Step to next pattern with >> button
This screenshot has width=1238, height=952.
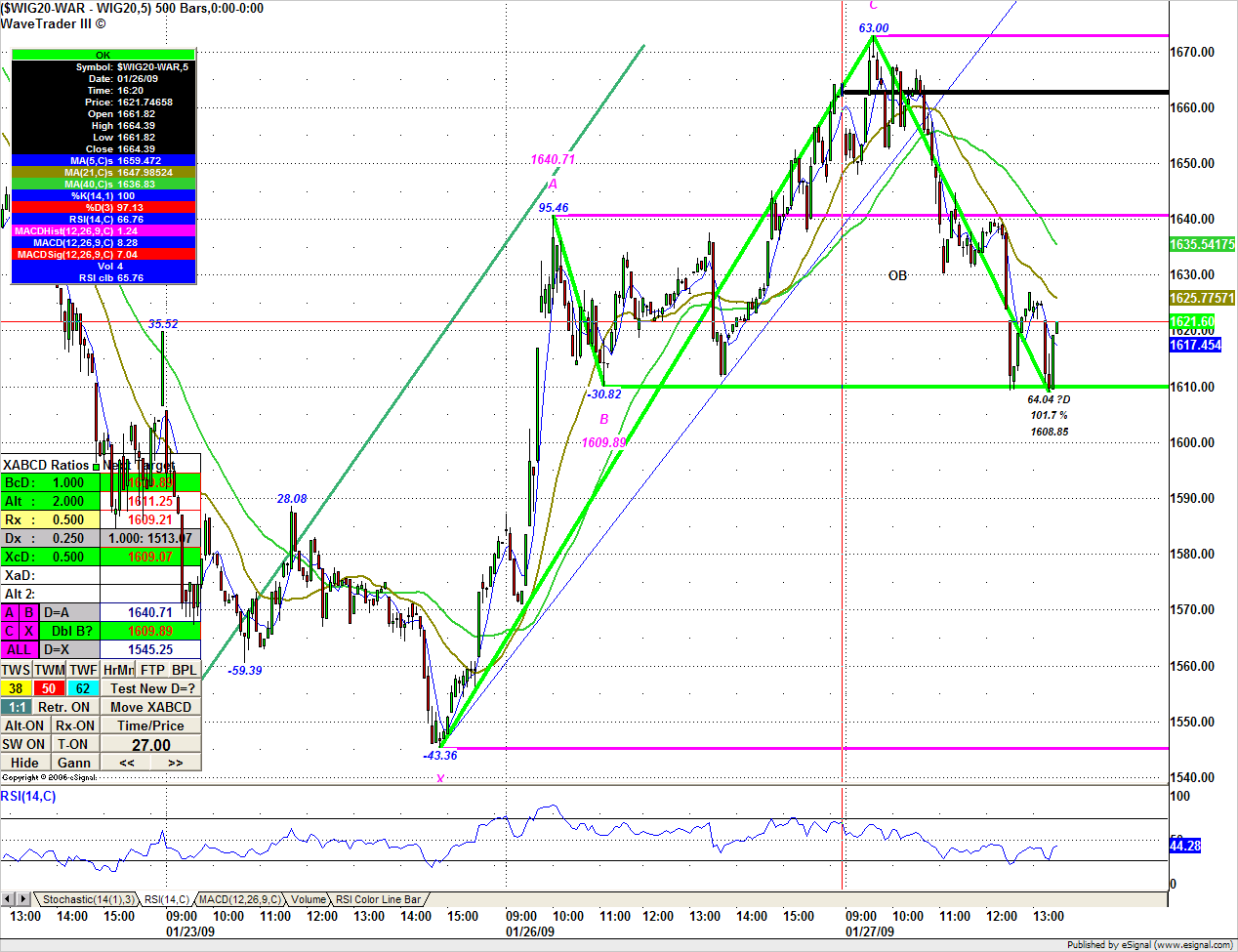[176, 763]
